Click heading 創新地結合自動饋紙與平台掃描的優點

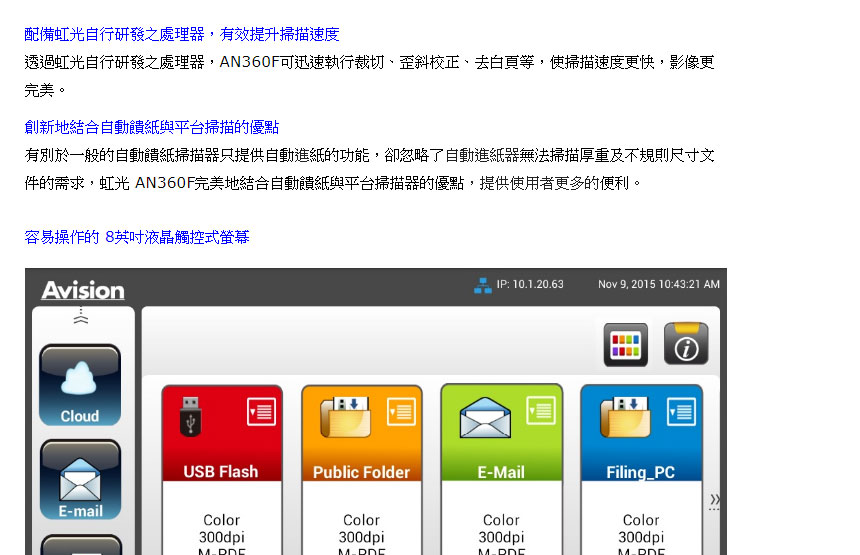152,128
